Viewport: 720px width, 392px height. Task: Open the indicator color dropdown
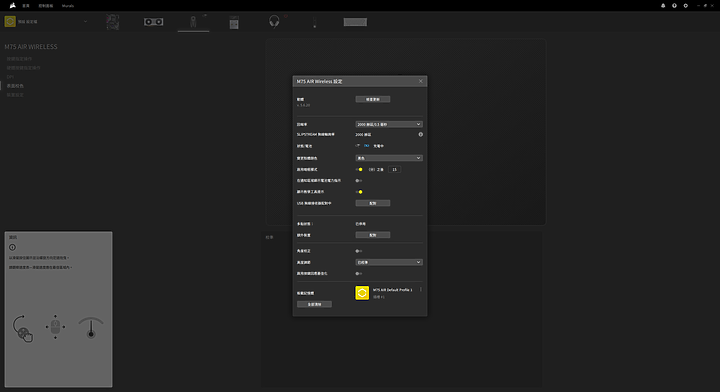(389, 158)
